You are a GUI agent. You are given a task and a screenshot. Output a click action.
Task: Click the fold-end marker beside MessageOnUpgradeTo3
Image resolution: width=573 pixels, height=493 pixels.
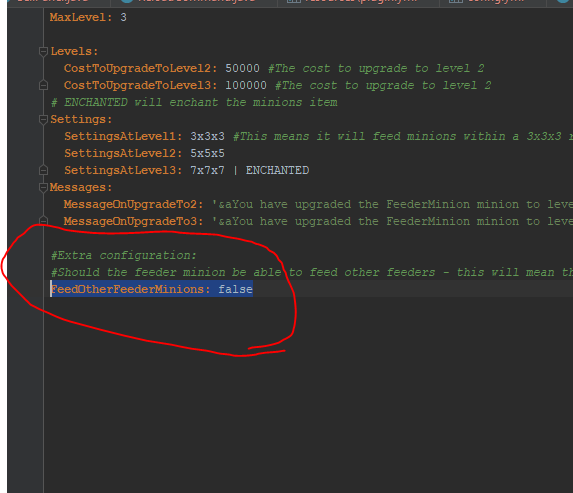[43, 221]
